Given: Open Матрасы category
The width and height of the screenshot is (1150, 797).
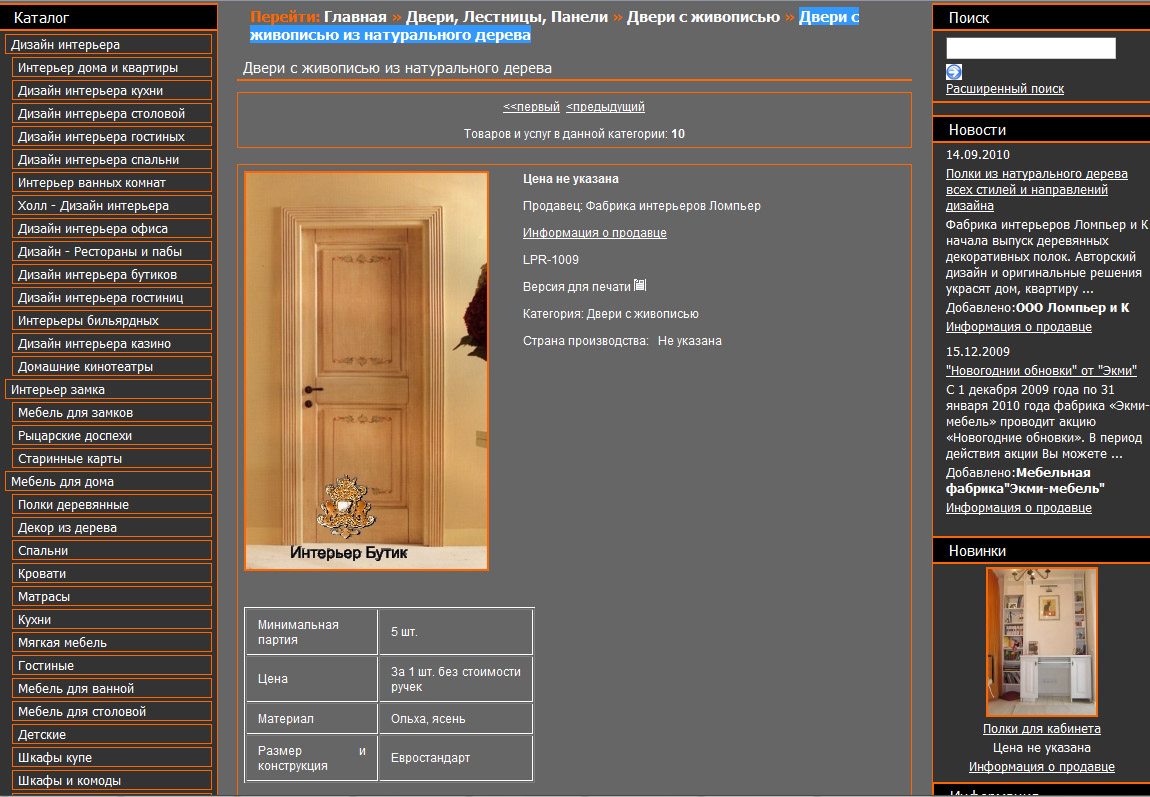Looking at the screenshot, I should tap(111, 596).
